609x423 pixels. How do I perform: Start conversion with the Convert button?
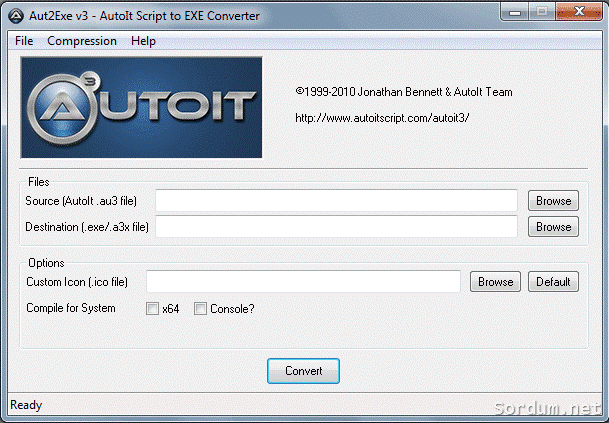click(303, 371)
